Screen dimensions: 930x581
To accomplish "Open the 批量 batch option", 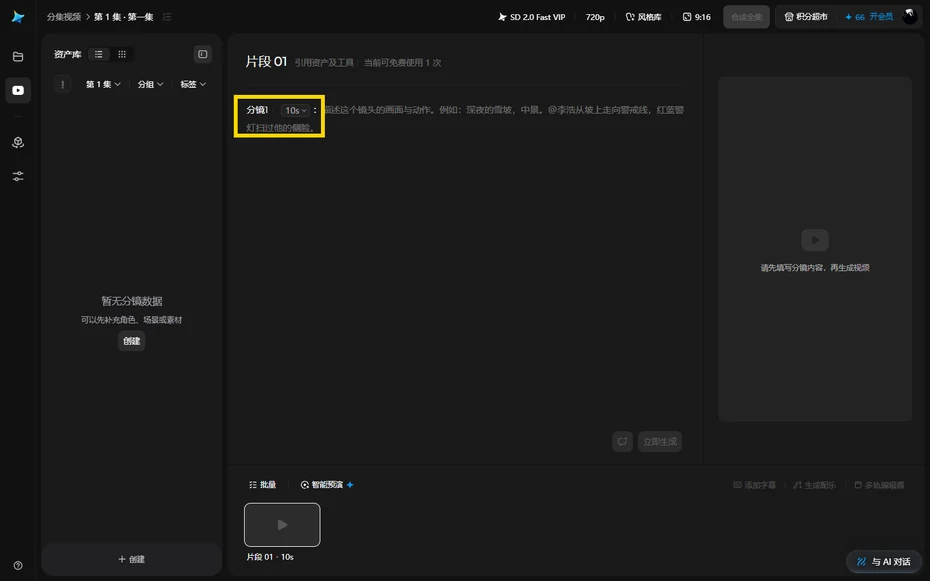I will [263, 485].
